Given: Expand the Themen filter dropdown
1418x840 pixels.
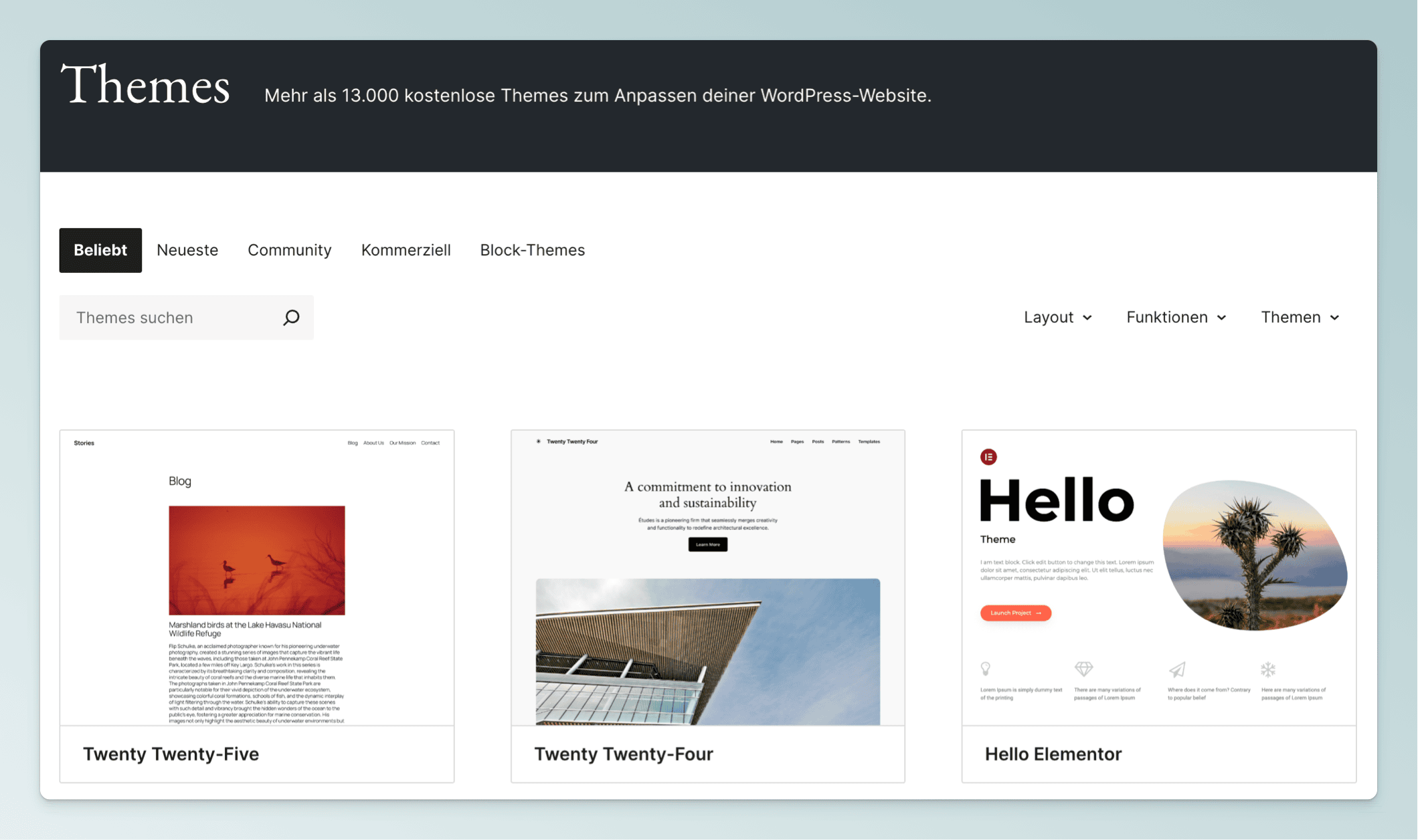Looking at the screenshot, I should 1300,317.
